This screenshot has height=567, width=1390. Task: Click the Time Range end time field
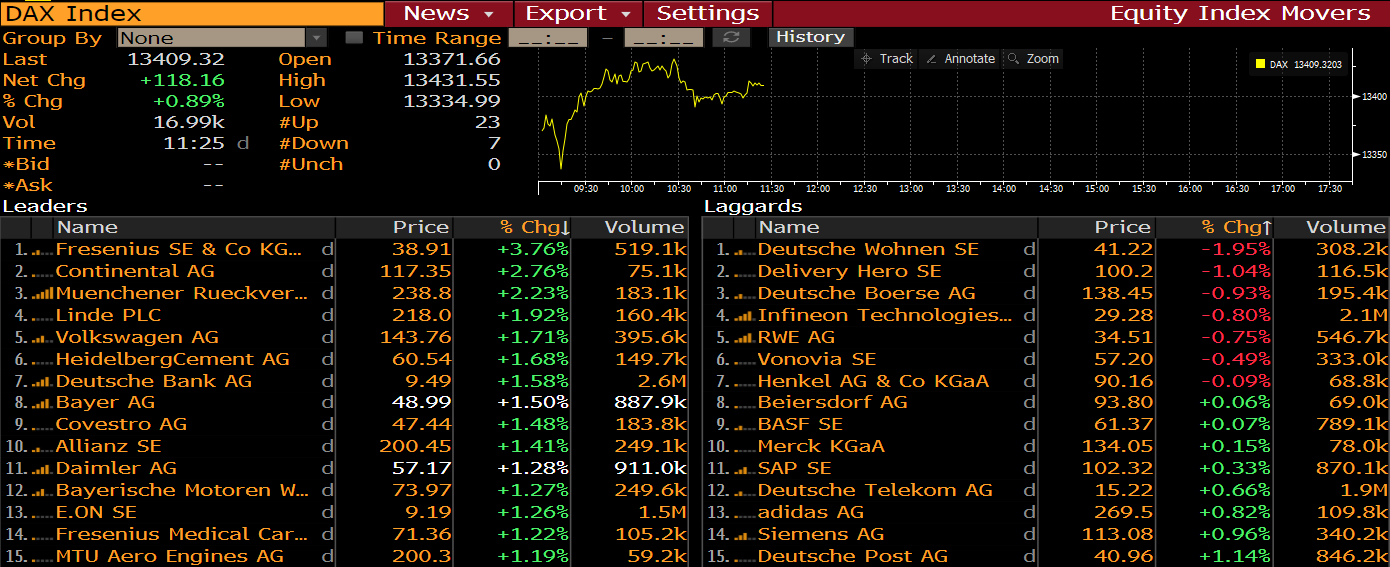click(x=664, y=38)
